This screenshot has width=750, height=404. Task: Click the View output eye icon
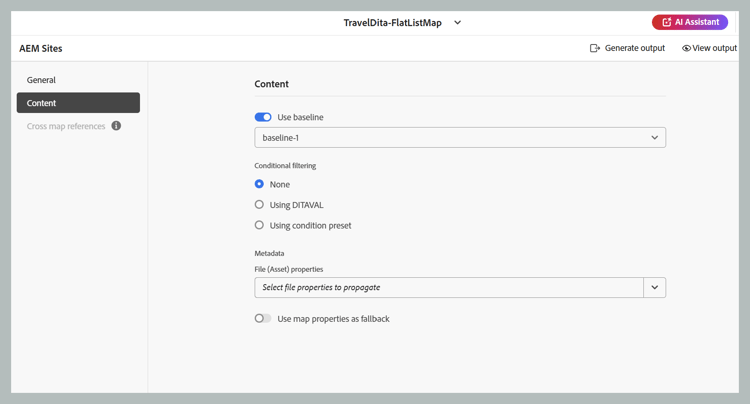[x=686, y=48]
